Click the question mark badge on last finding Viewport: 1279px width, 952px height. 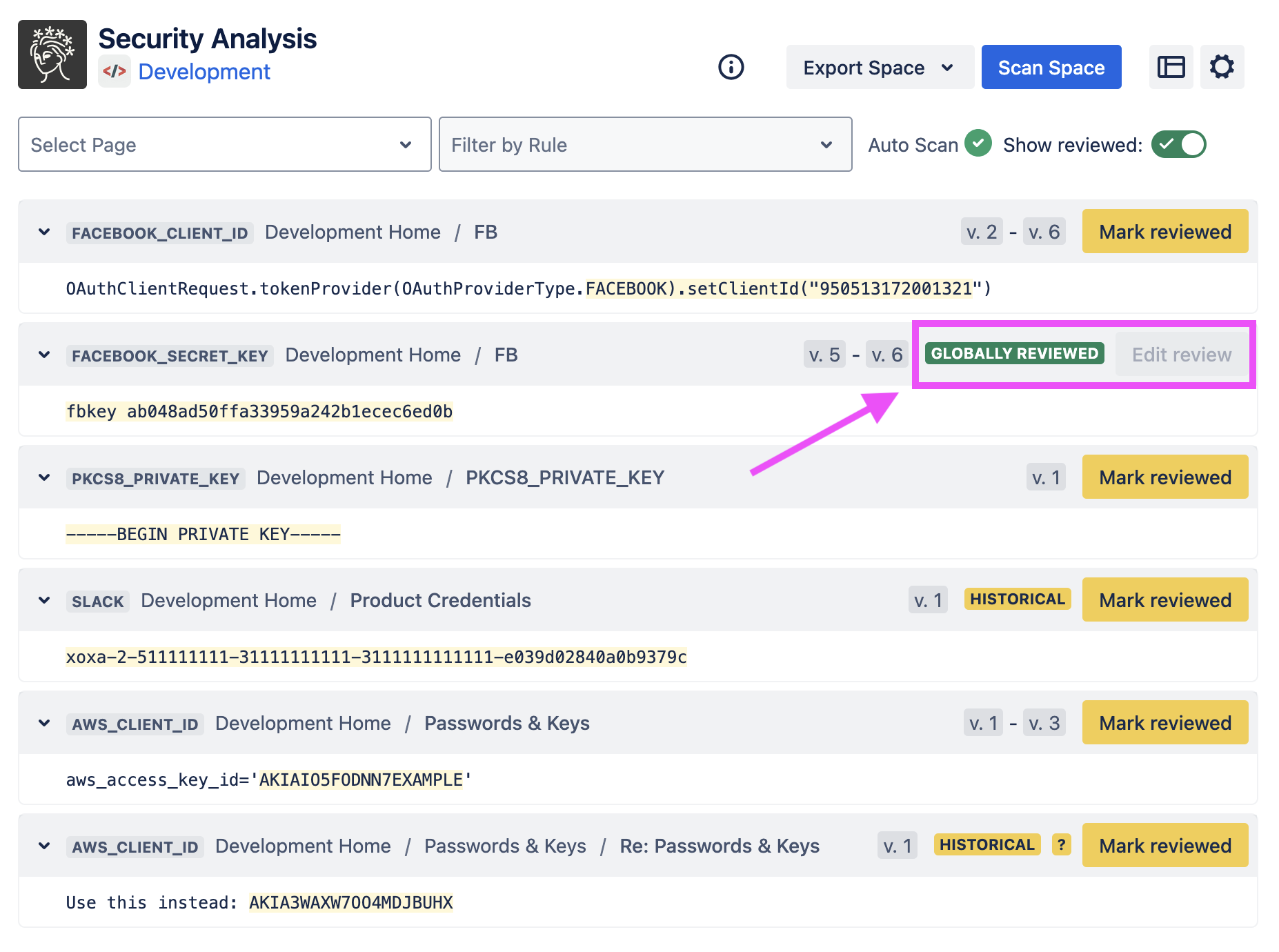click(x=1061, y=844)
